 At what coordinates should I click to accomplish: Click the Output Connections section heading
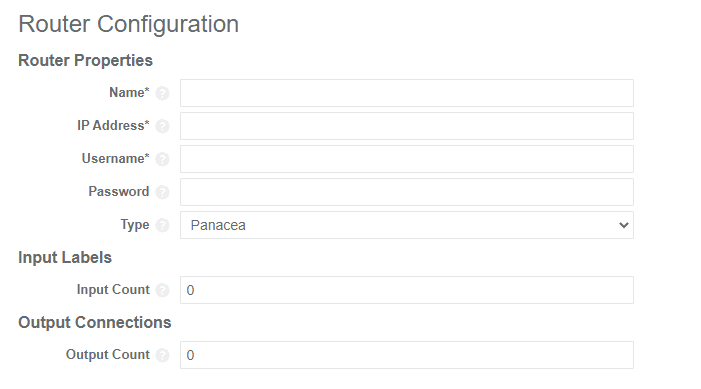click(95, 322)
